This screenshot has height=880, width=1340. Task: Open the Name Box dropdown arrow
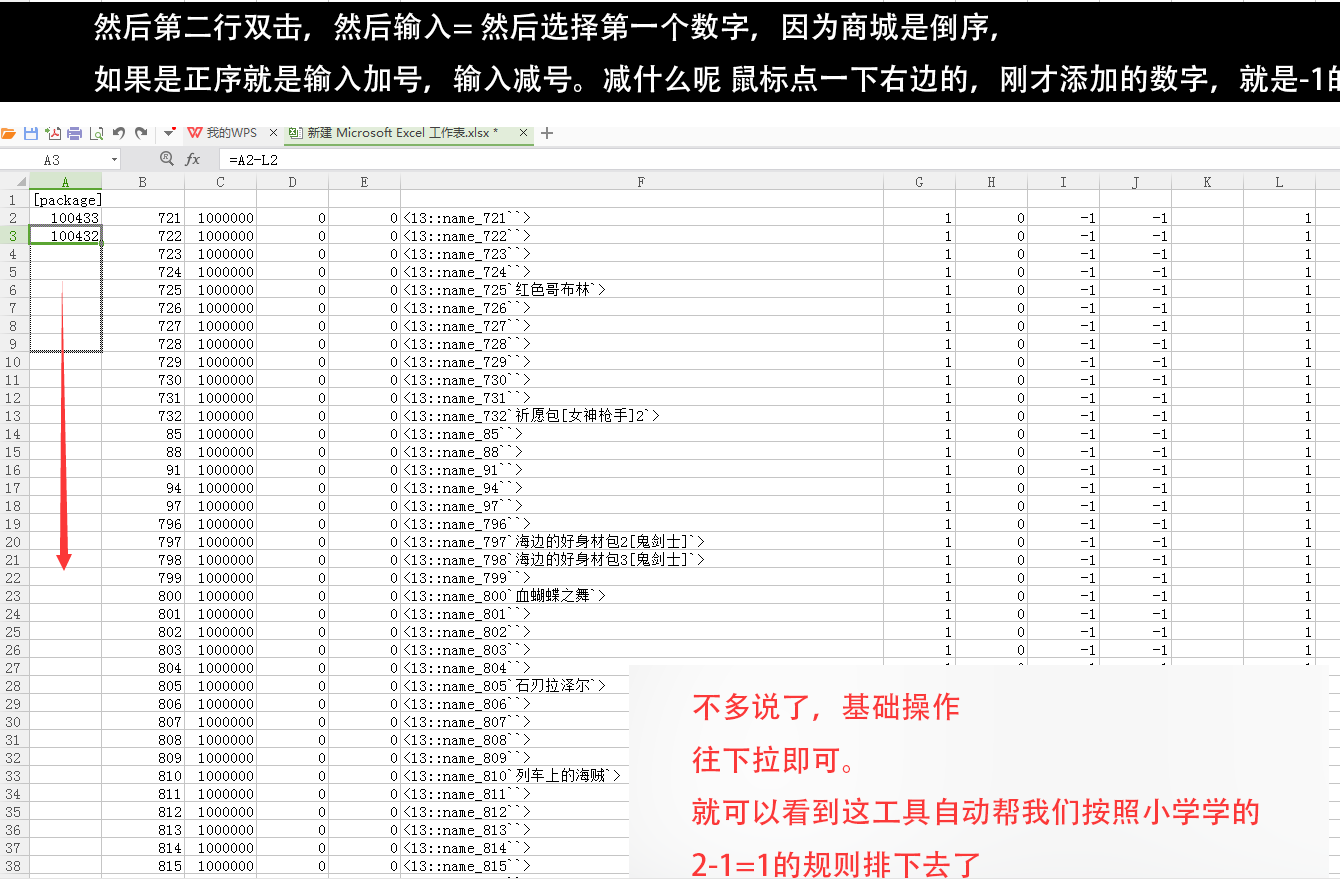[114, 160]
